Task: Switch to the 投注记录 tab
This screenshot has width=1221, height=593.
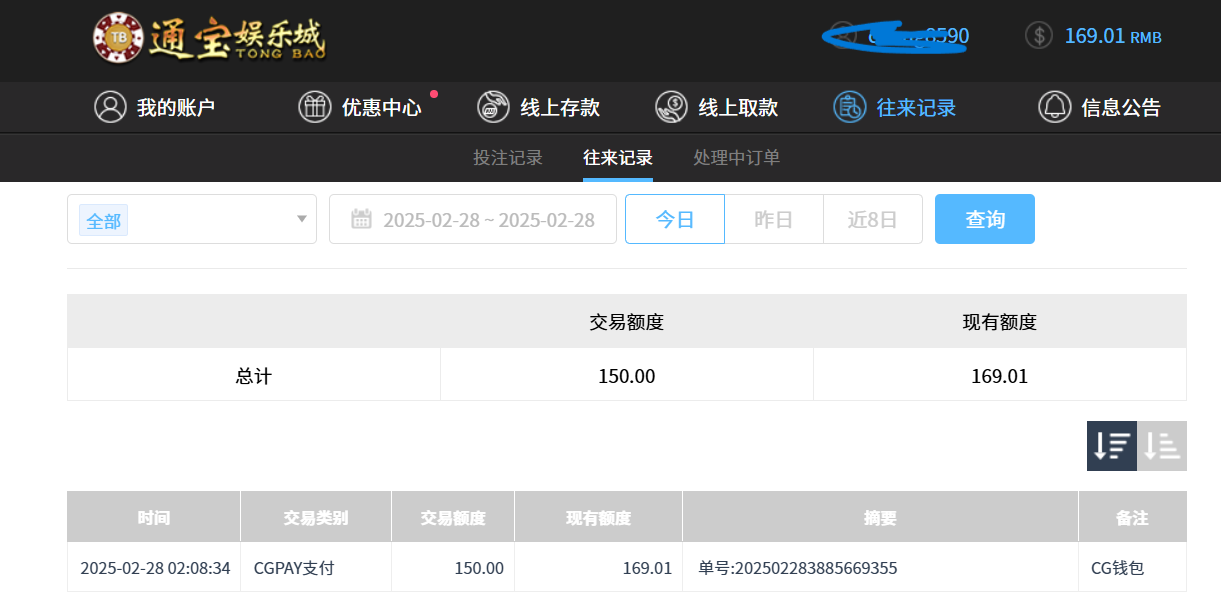Action: [x=508, y=157]
